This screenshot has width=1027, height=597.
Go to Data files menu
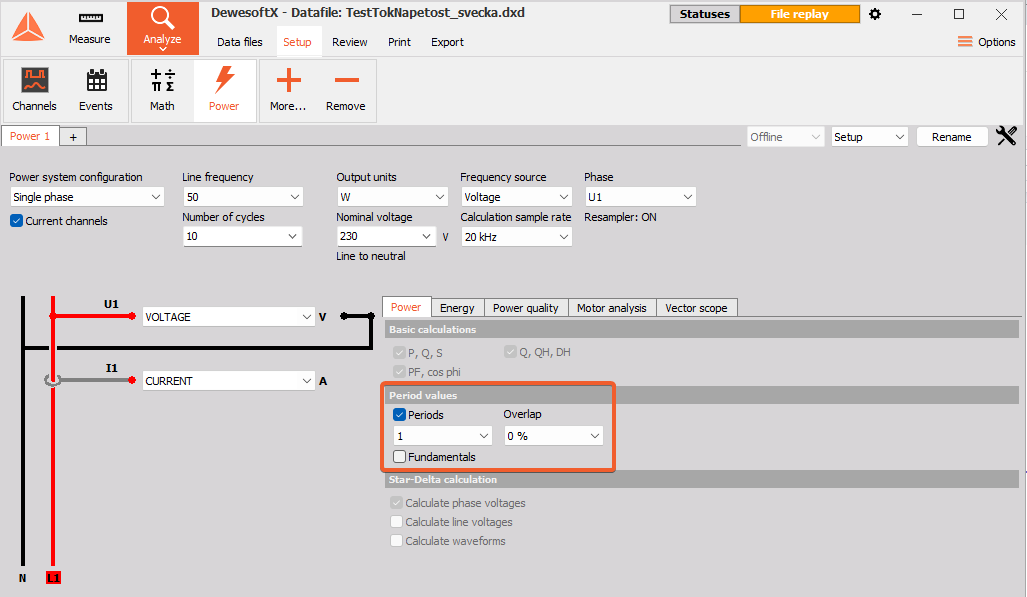[240, 42]
